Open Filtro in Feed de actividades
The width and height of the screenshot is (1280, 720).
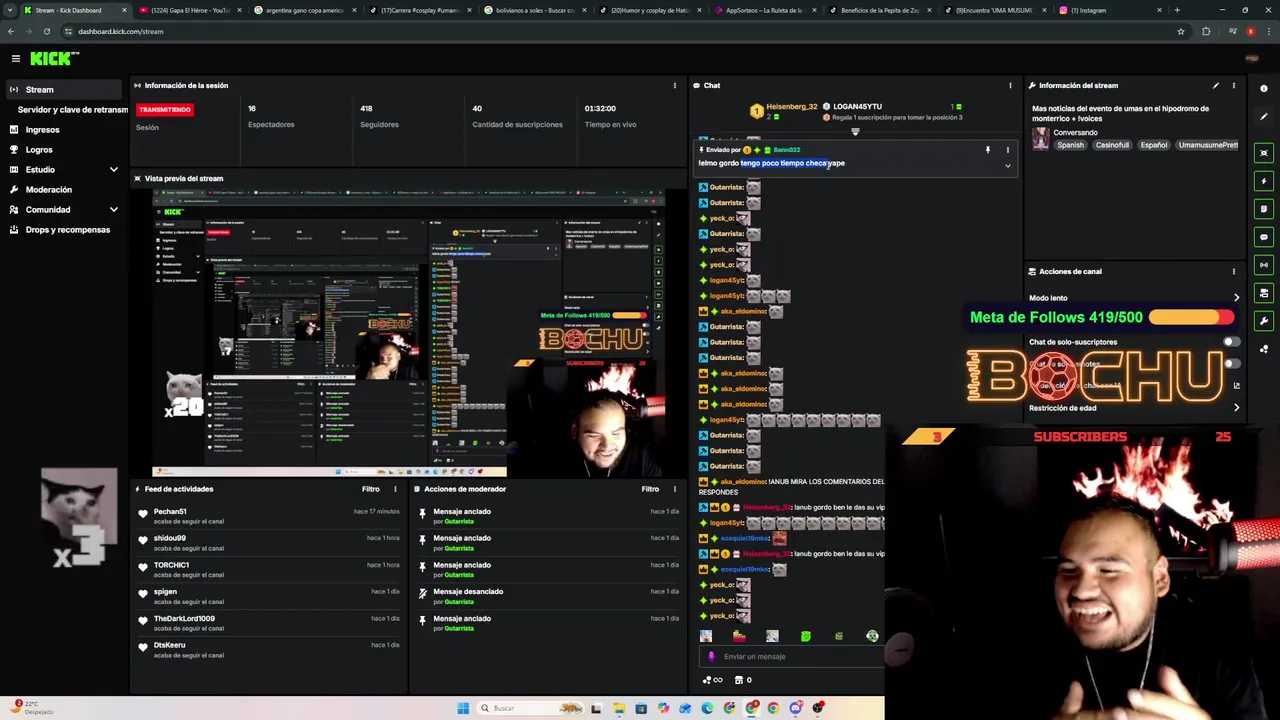pos(371,489)
